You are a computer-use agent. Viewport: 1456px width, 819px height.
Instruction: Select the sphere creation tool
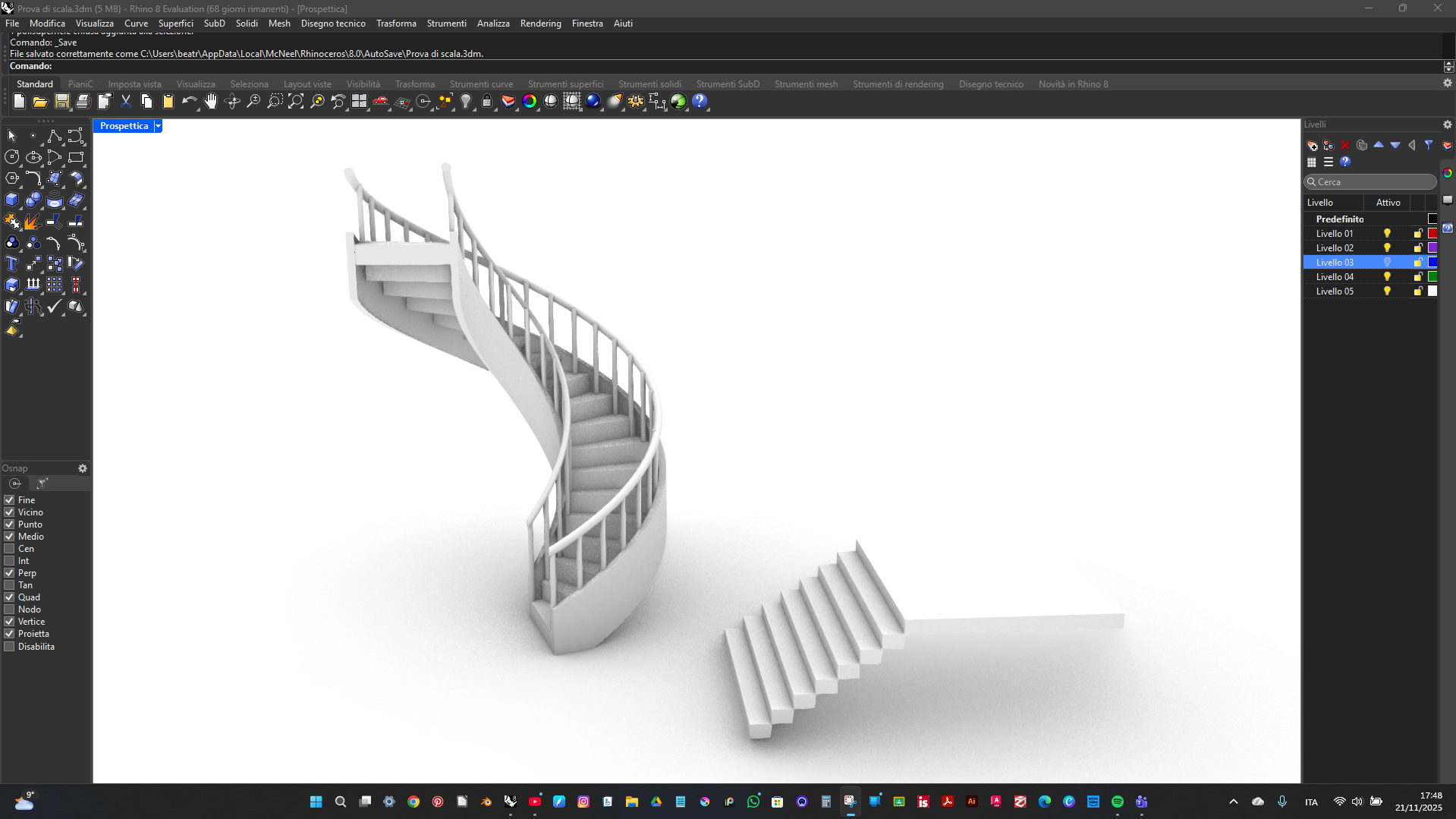[33, 200]
